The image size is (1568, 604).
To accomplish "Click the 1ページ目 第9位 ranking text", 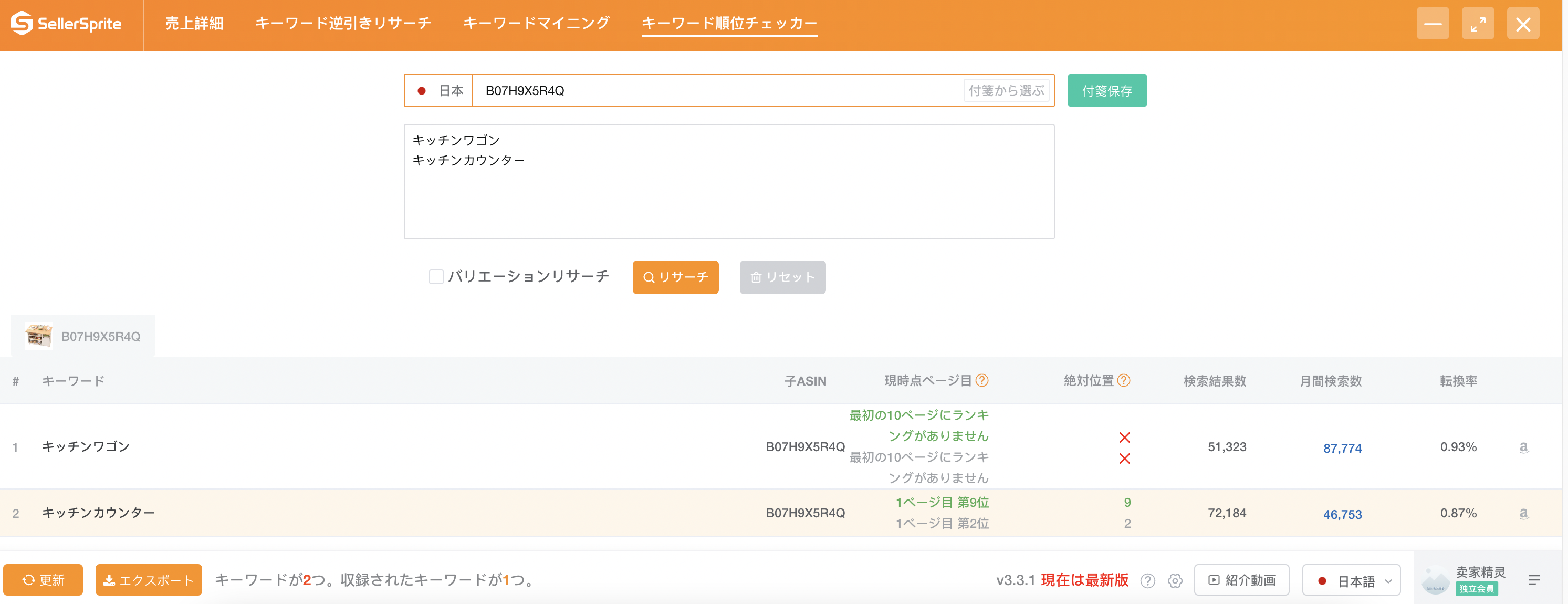I will click(942, 503).
